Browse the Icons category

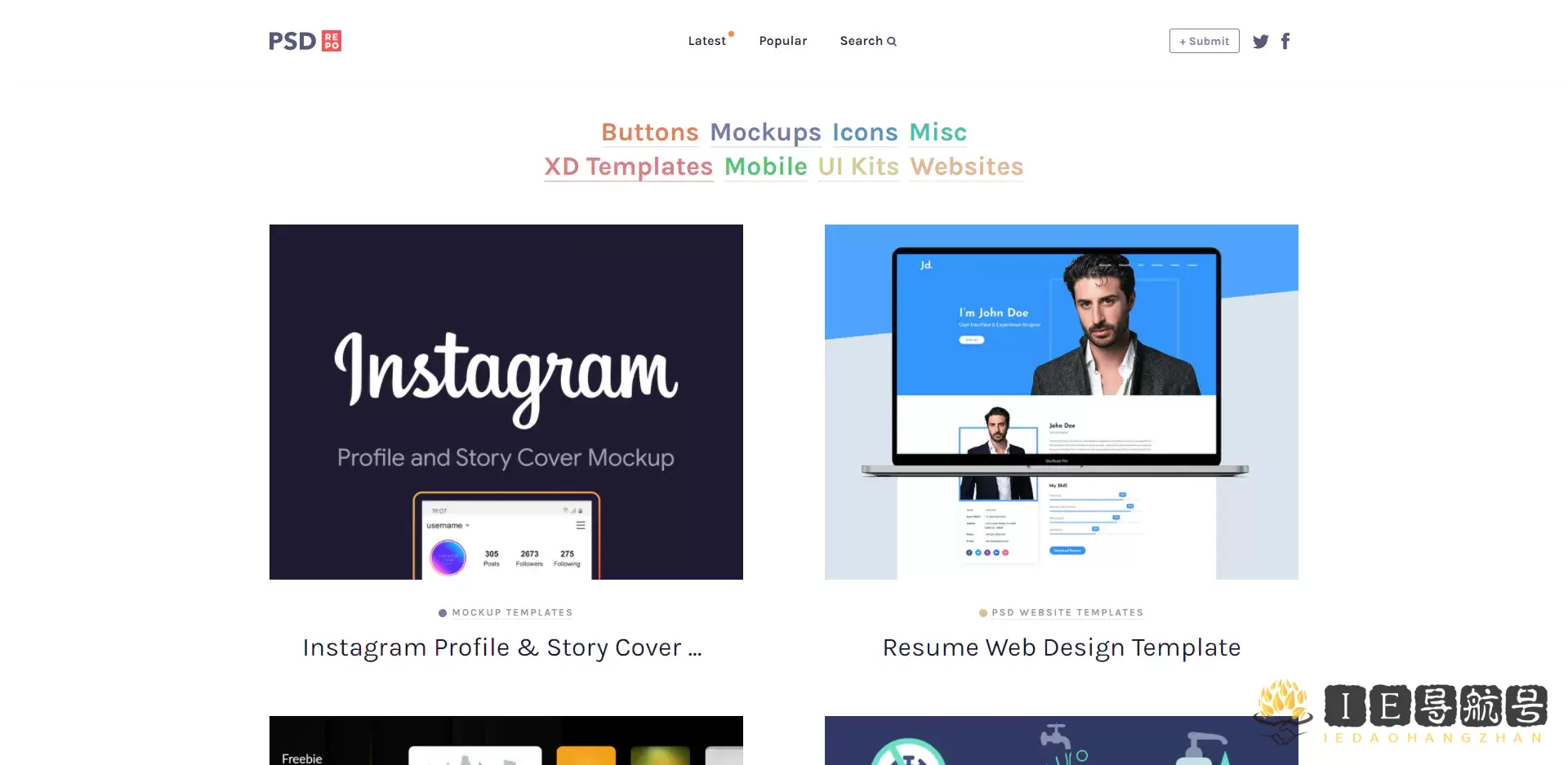(x=865, y=132)
